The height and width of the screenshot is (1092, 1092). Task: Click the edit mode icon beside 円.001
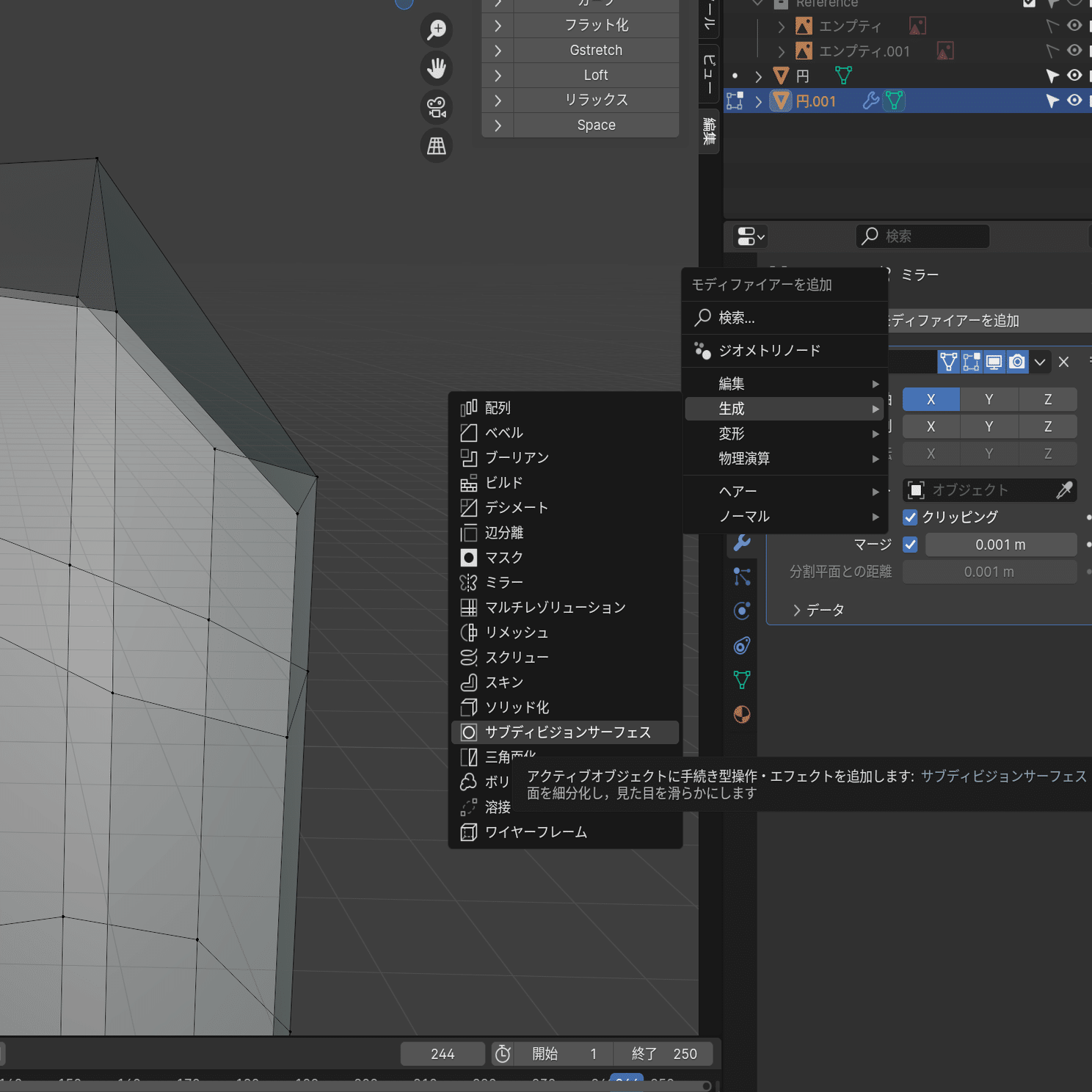click(735, 101)
